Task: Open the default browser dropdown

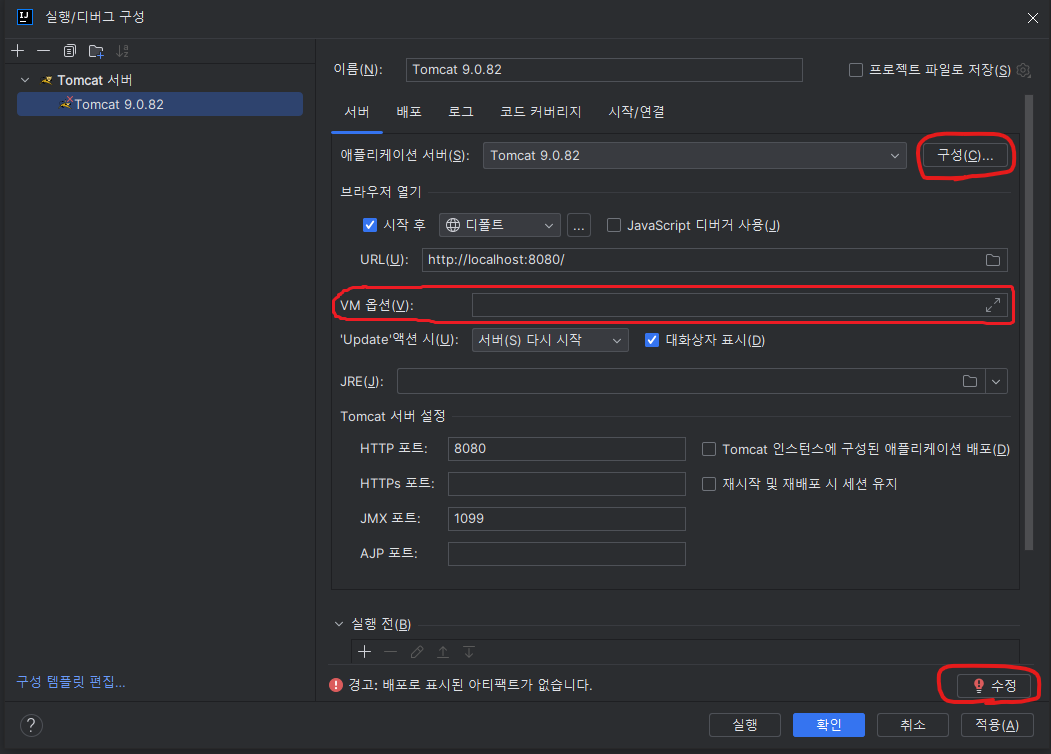Action: [x=499, y=225]
